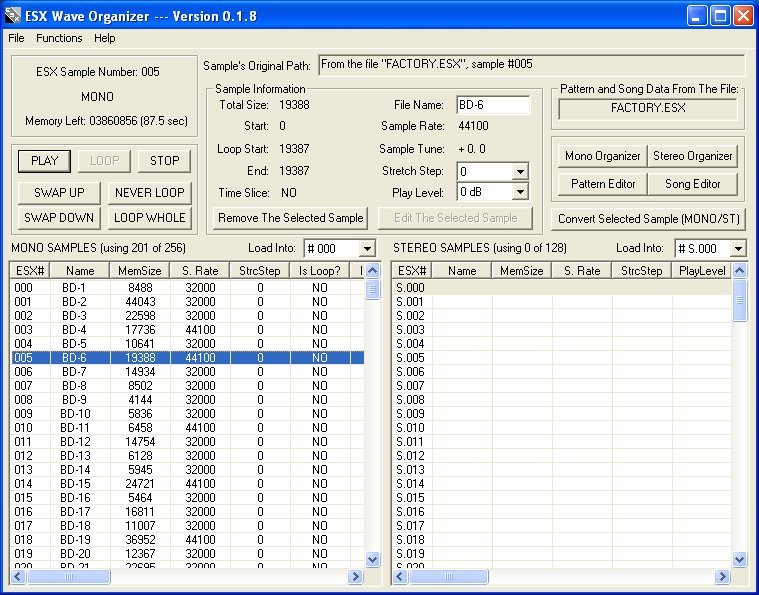Select sample row 001 BD-2
The image size is (759, 595).
(x=187, y=302)
